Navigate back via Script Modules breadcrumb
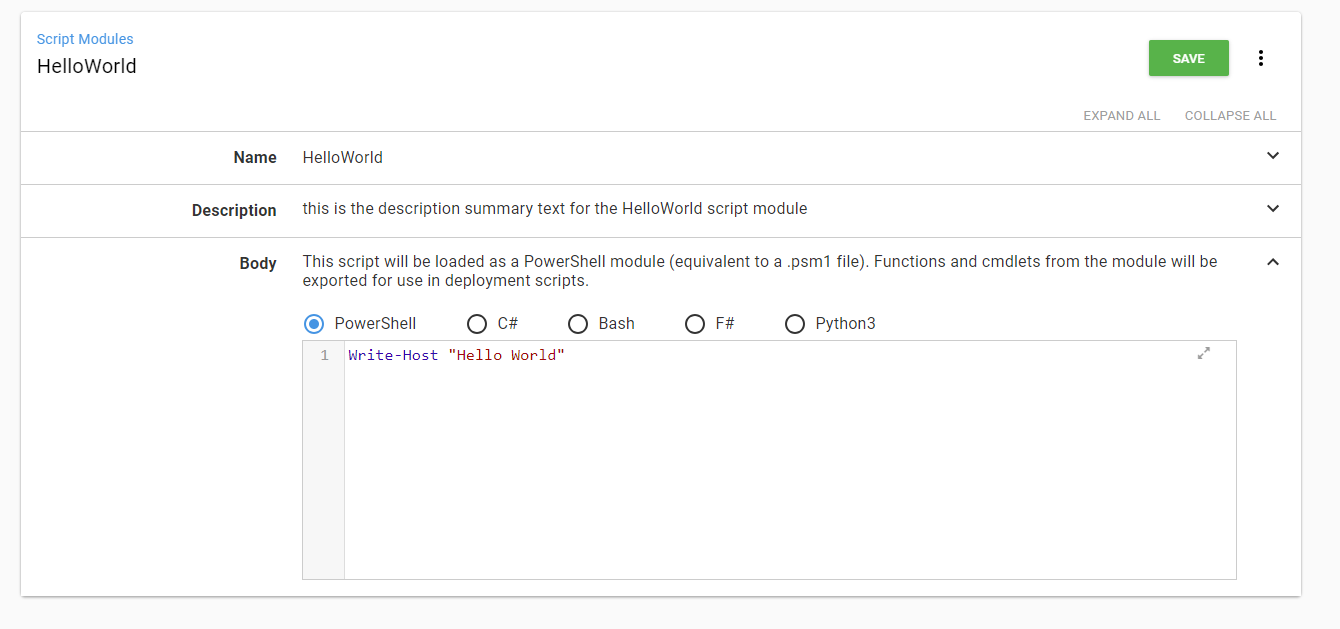Screen dimensions: 1340x629 (x=85, y=39)
